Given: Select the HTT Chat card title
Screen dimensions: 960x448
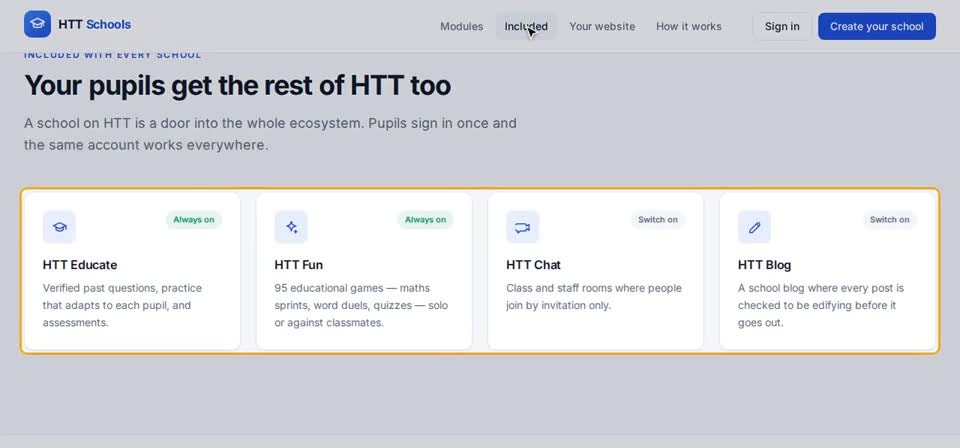Looking at the screenshot, I should tap(533, 265).
